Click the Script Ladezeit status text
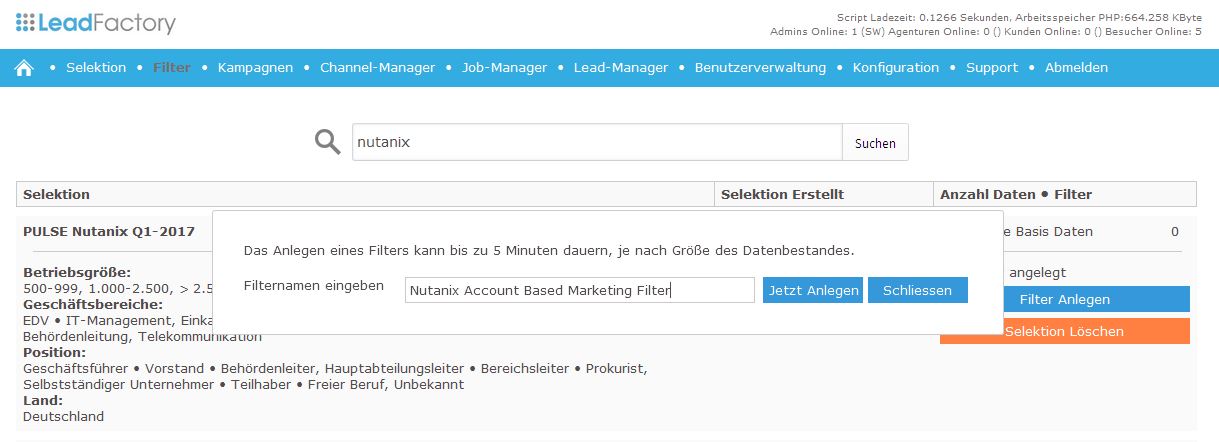The width and height of the screenshot is (1219, 442). [1019, 18]
